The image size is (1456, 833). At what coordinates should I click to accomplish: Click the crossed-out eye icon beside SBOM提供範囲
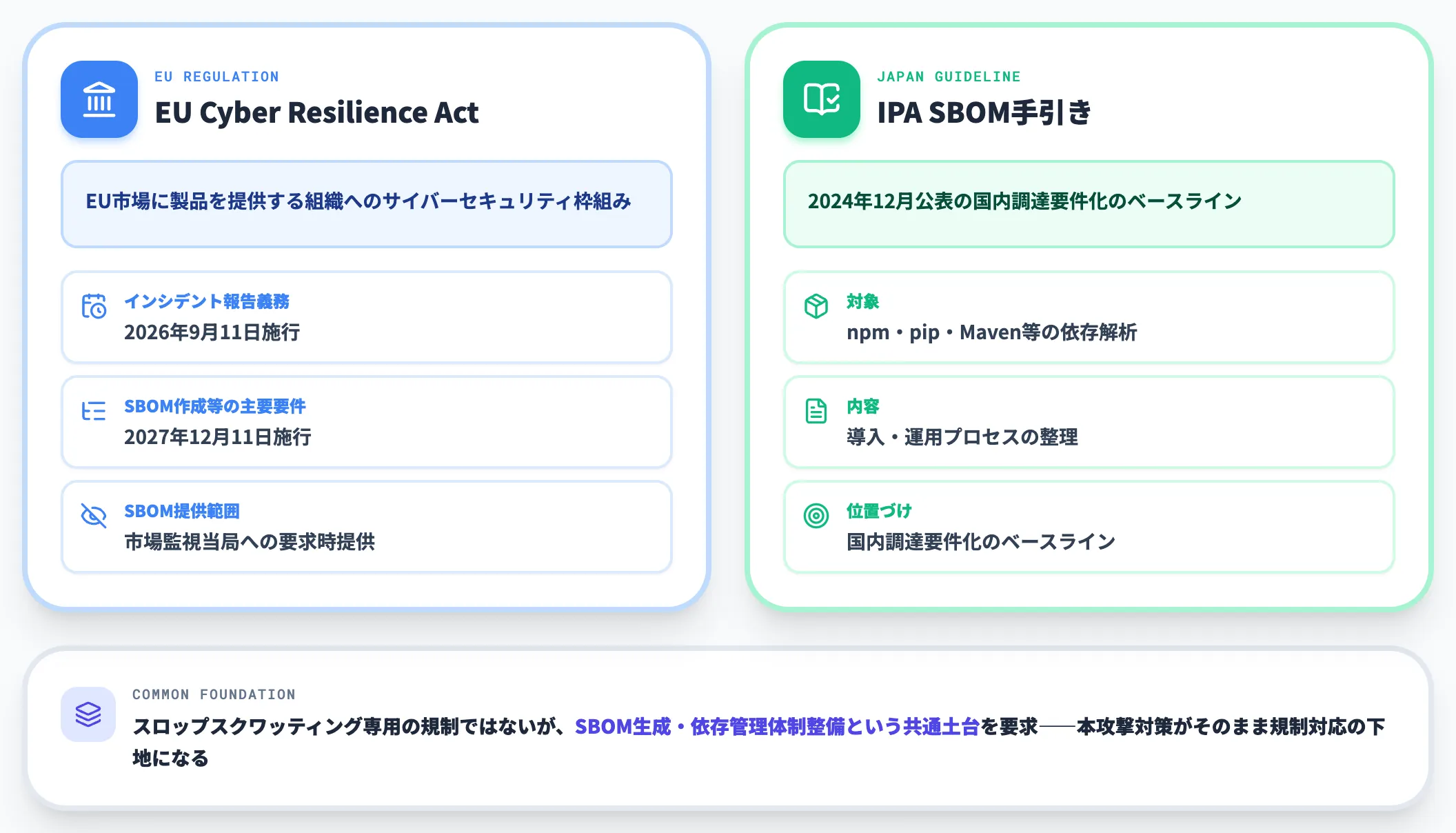(94, 516)
